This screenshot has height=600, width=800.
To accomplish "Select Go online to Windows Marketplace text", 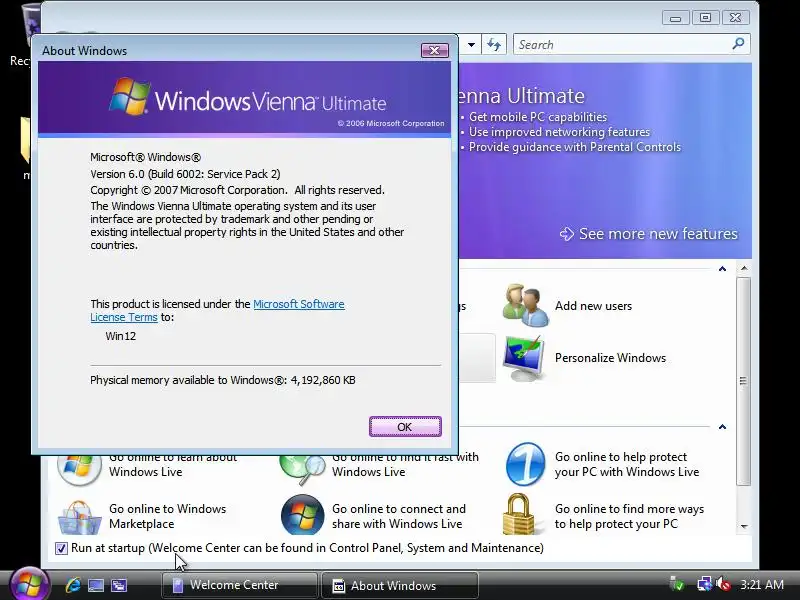I will [167, 516].
